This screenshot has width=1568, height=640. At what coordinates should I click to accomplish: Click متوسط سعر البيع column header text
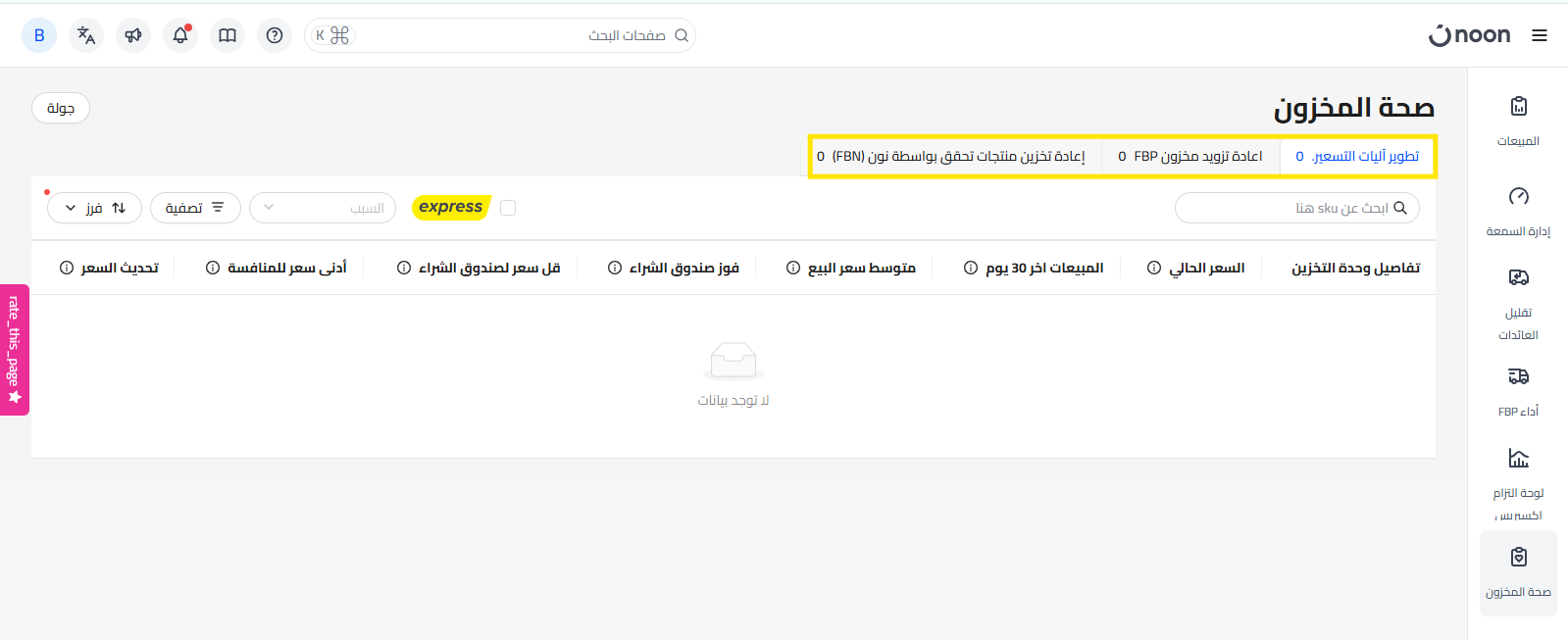pyautogui.click(x=861, y=268)
